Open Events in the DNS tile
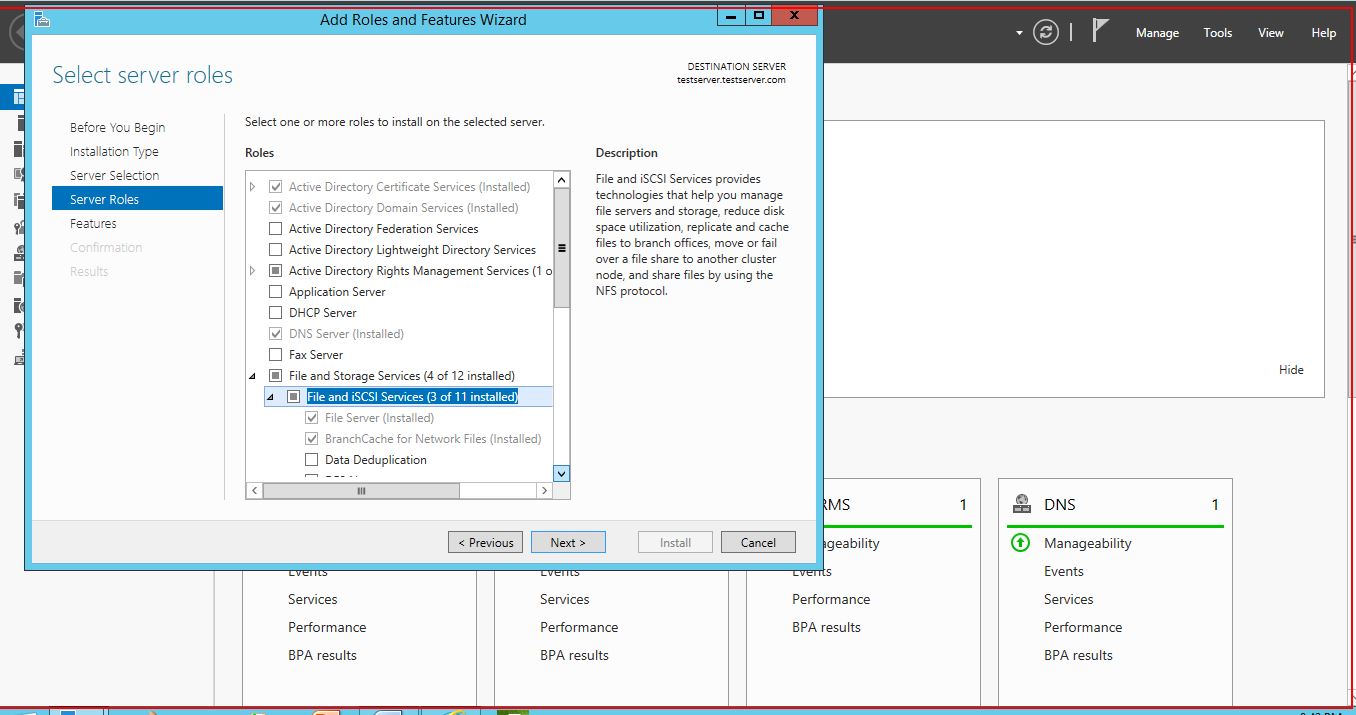The width and height of the screenshot is (1356, 715). [1064, 572]
